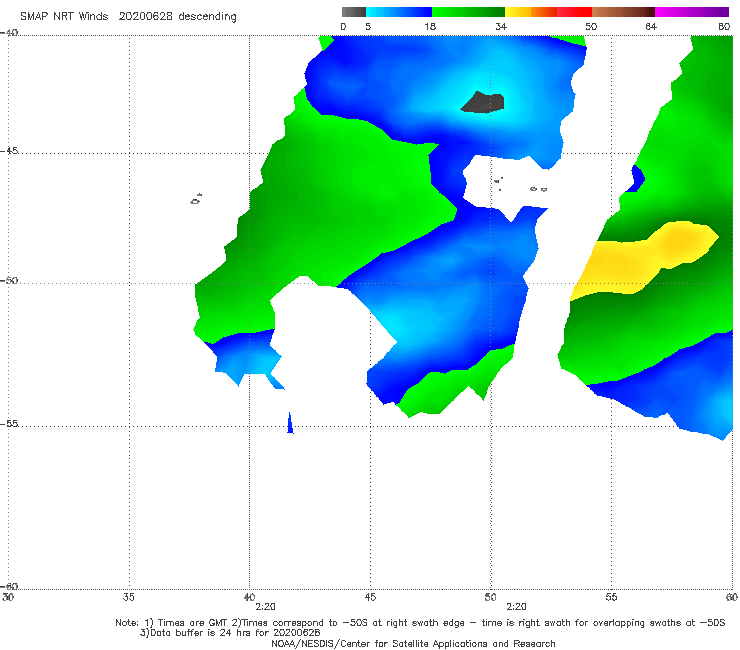Click the "-45" latitude label

coord(9,151)
